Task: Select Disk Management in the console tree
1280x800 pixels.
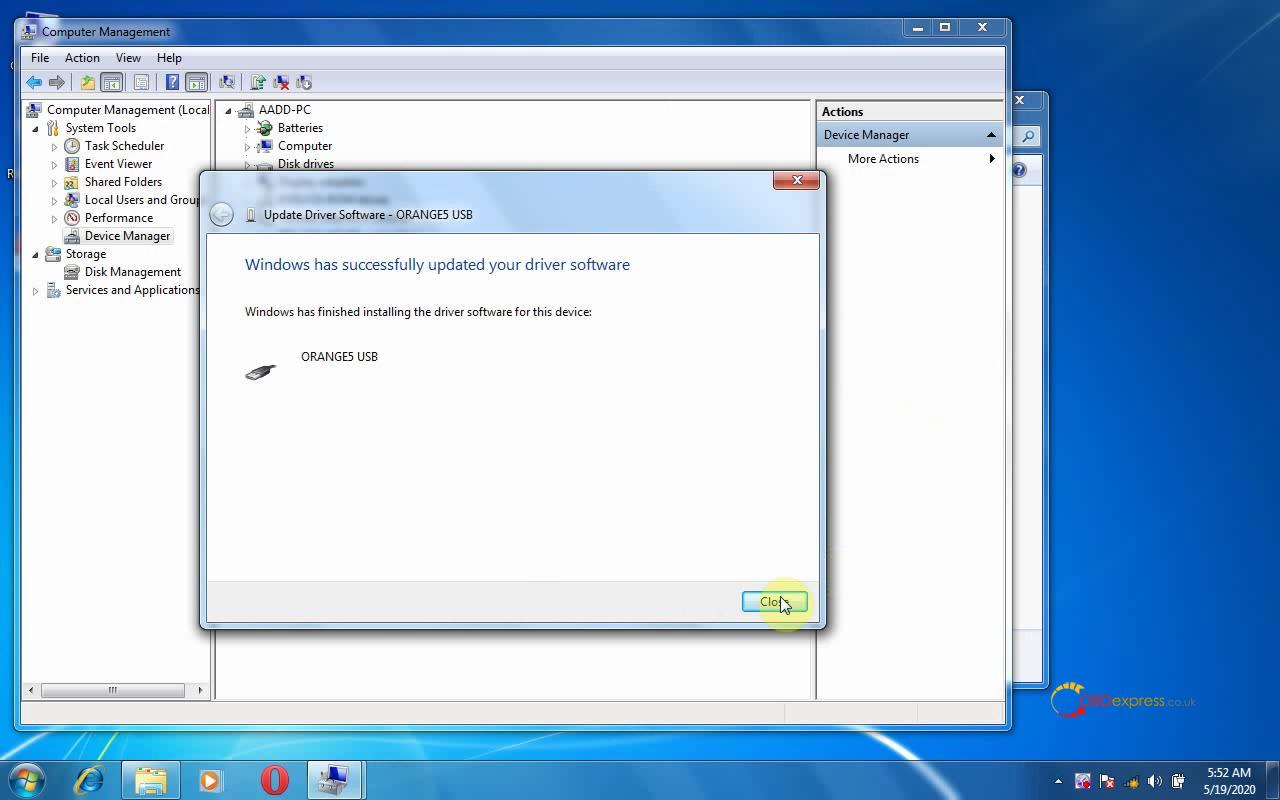Action: [132, 272]
